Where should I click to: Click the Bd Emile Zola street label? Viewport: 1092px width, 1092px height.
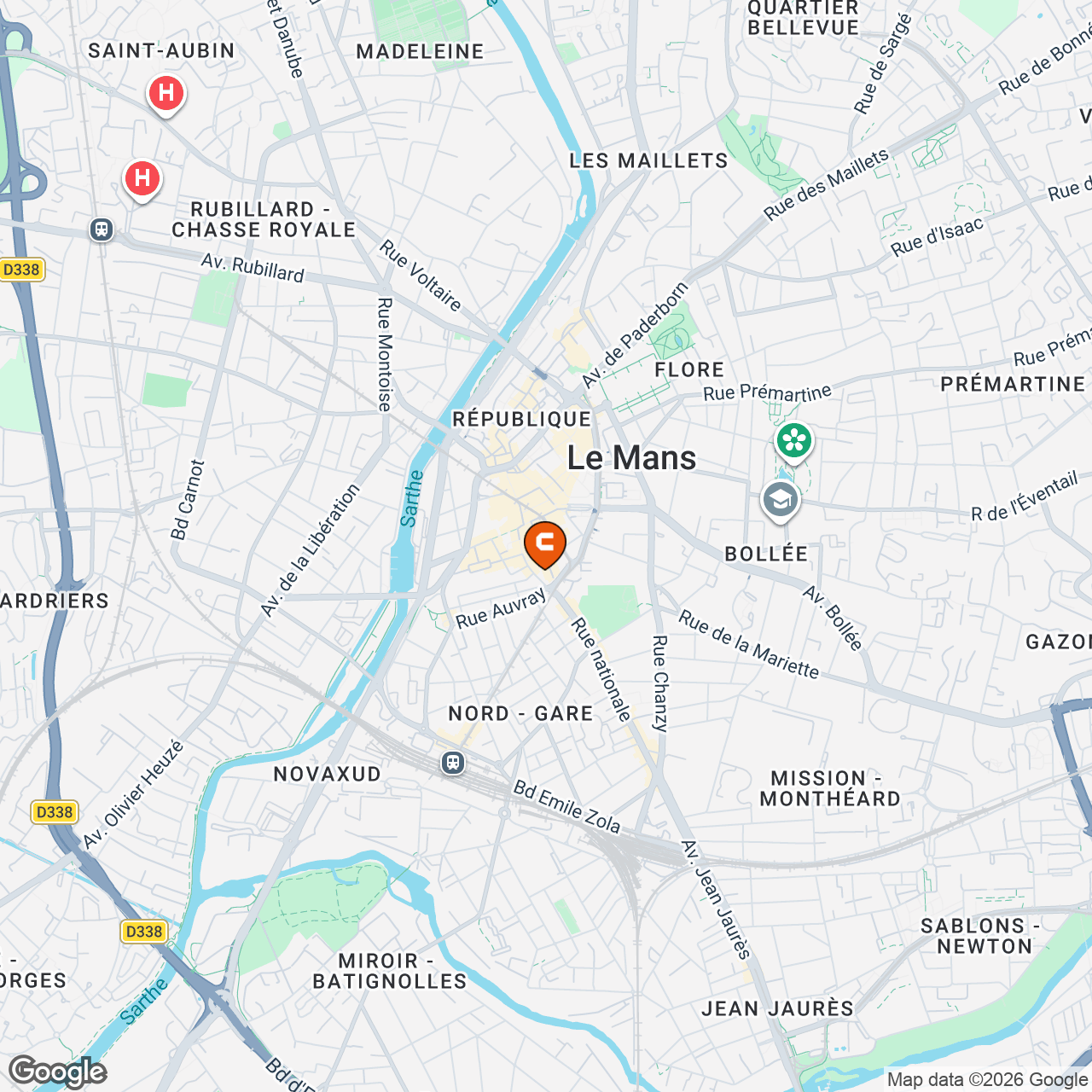pos(566,806)
